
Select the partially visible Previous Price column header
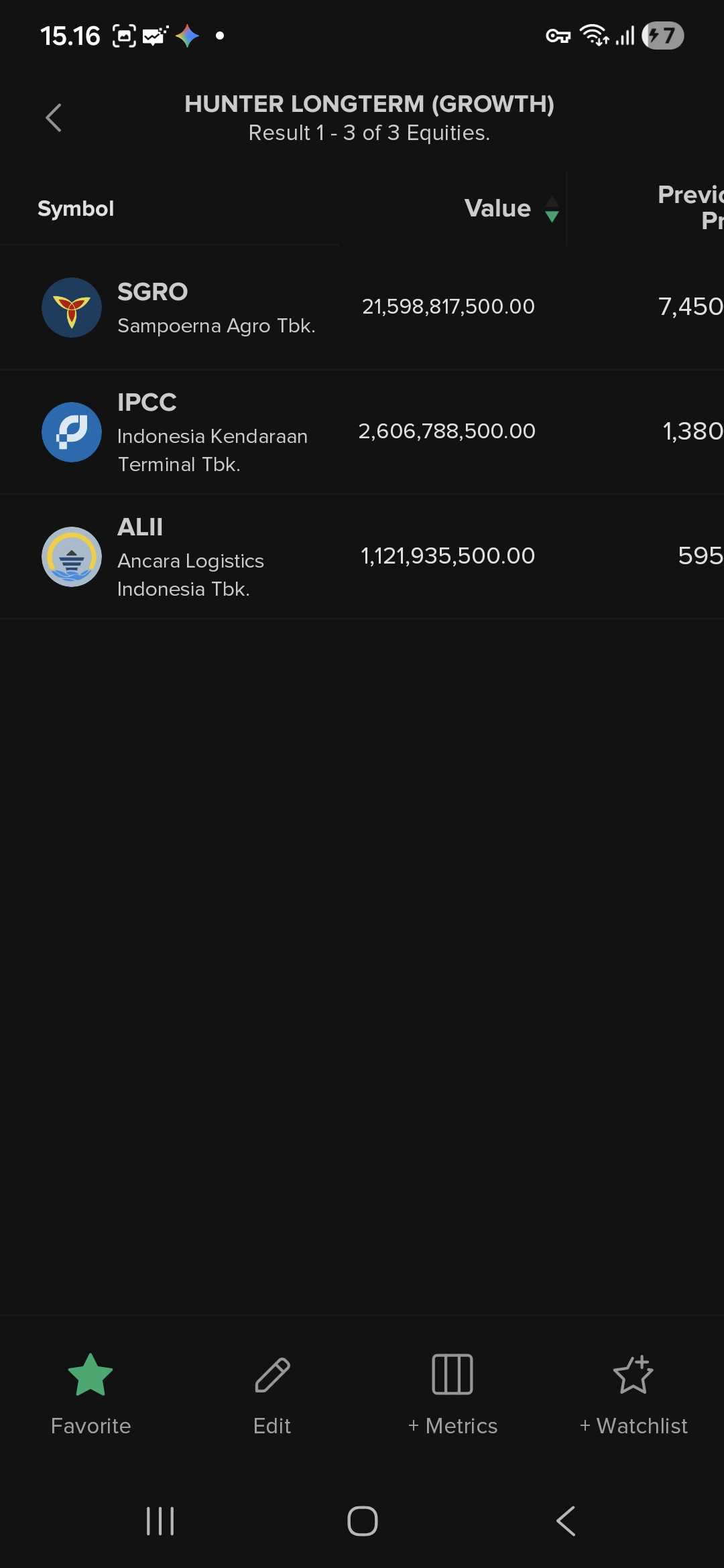pos(690,207)
